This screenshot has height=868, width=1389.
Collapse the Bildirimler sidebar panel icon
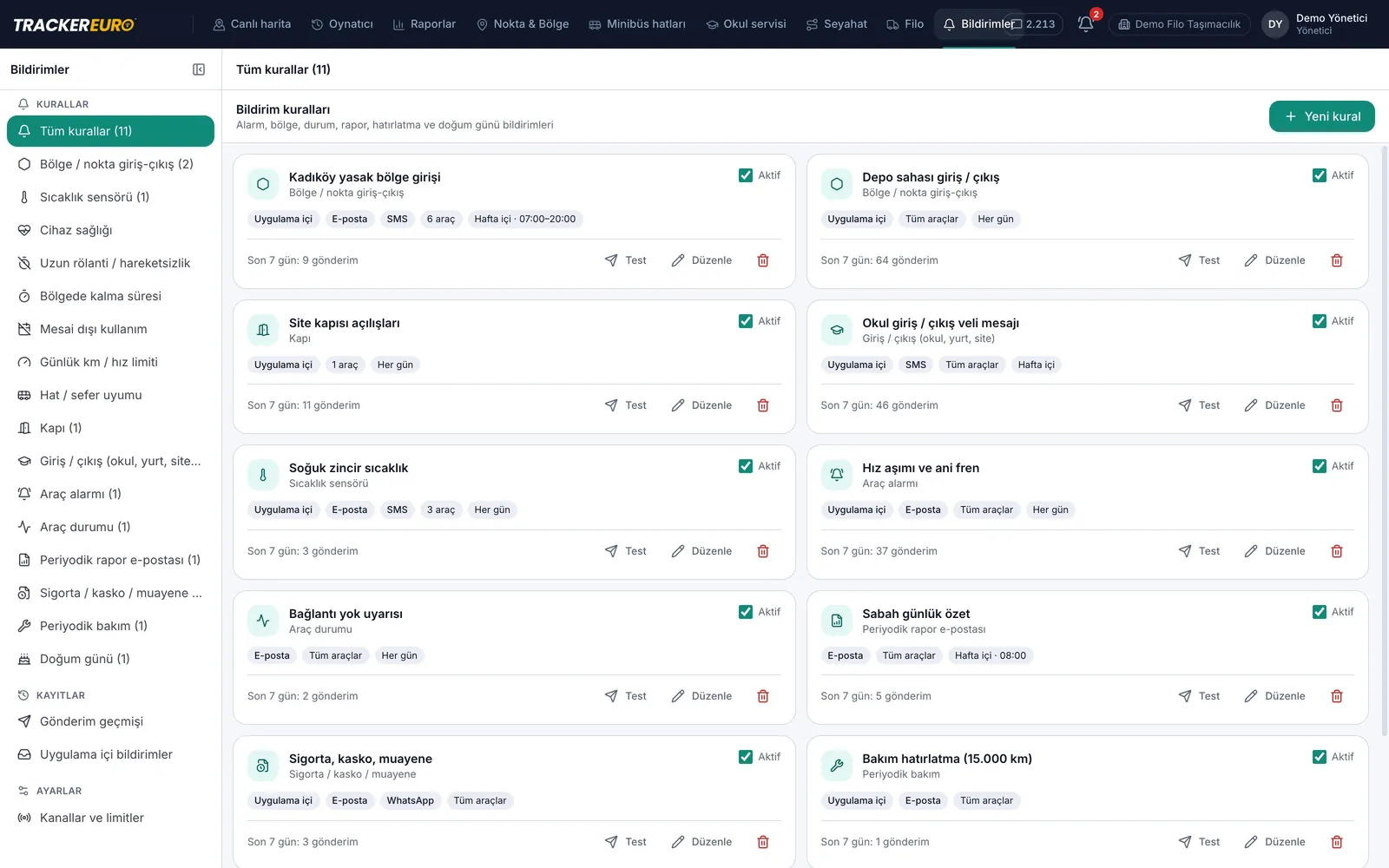click(199, 69)
